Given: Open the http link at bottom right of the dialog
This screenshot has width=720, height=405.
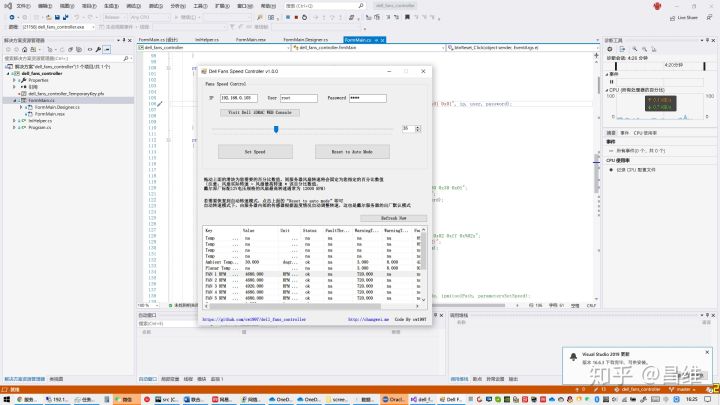Looking at the screenshot, I should pos(368,319).
